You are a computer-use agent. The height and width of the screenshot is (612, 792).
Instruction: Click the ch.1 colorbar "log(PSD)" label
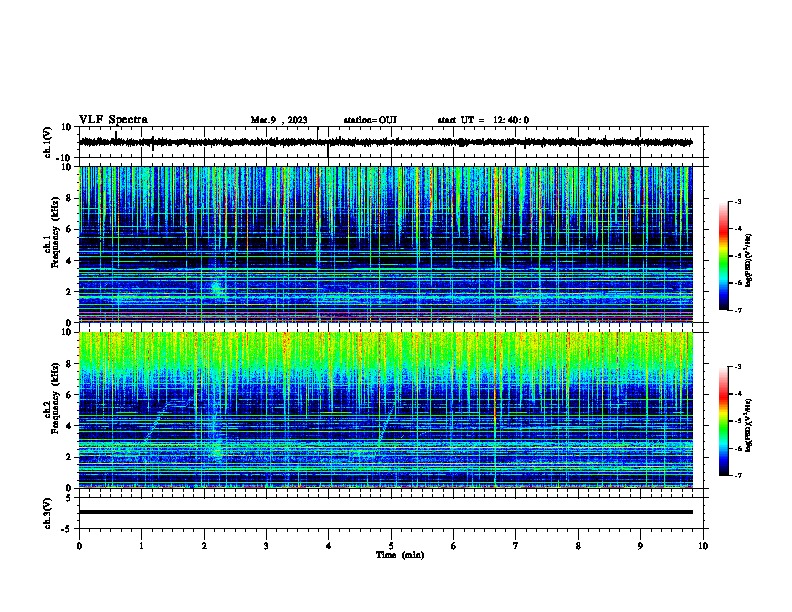748,260
